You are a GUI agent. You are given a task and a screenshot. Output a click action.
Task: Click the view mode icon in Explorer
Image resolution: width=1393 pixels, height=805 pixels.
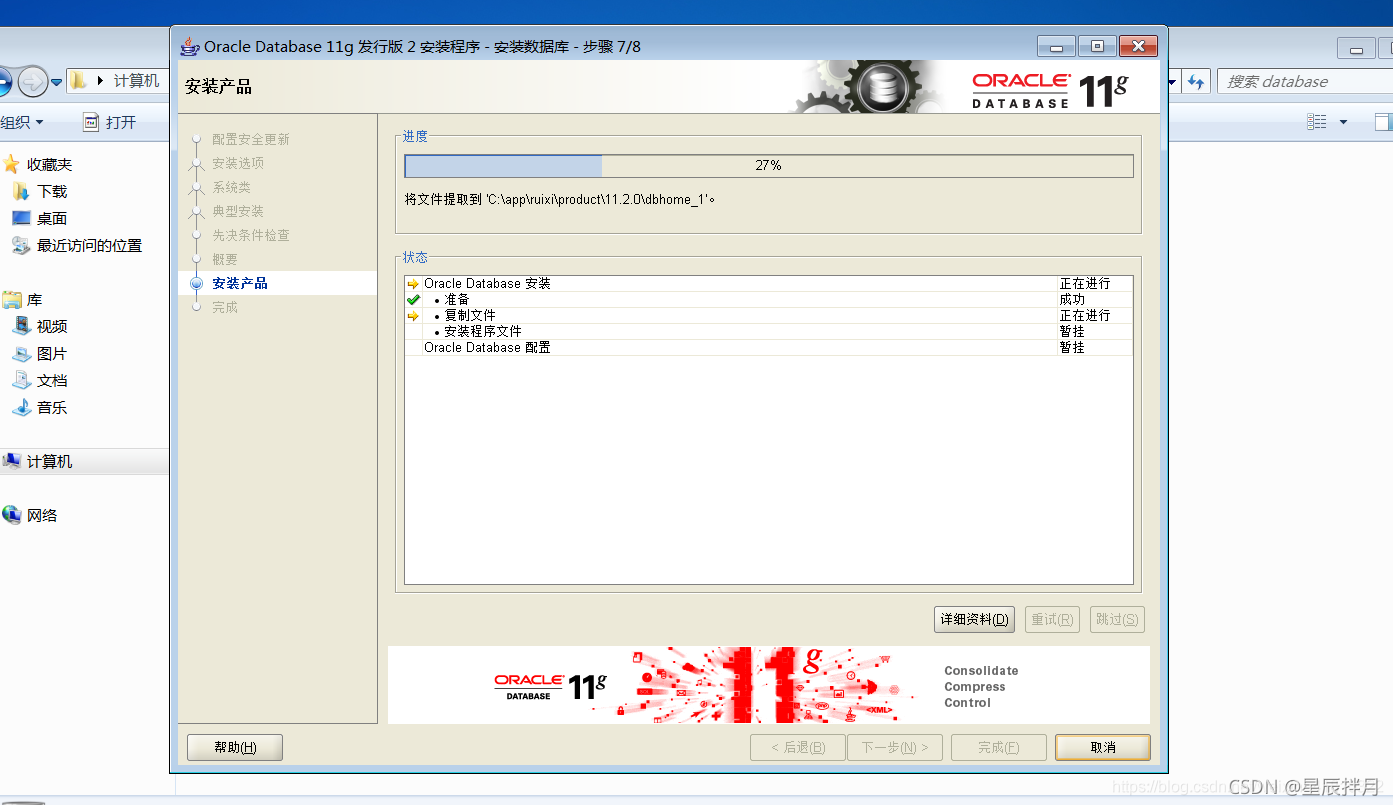(x=1317, y=122)
